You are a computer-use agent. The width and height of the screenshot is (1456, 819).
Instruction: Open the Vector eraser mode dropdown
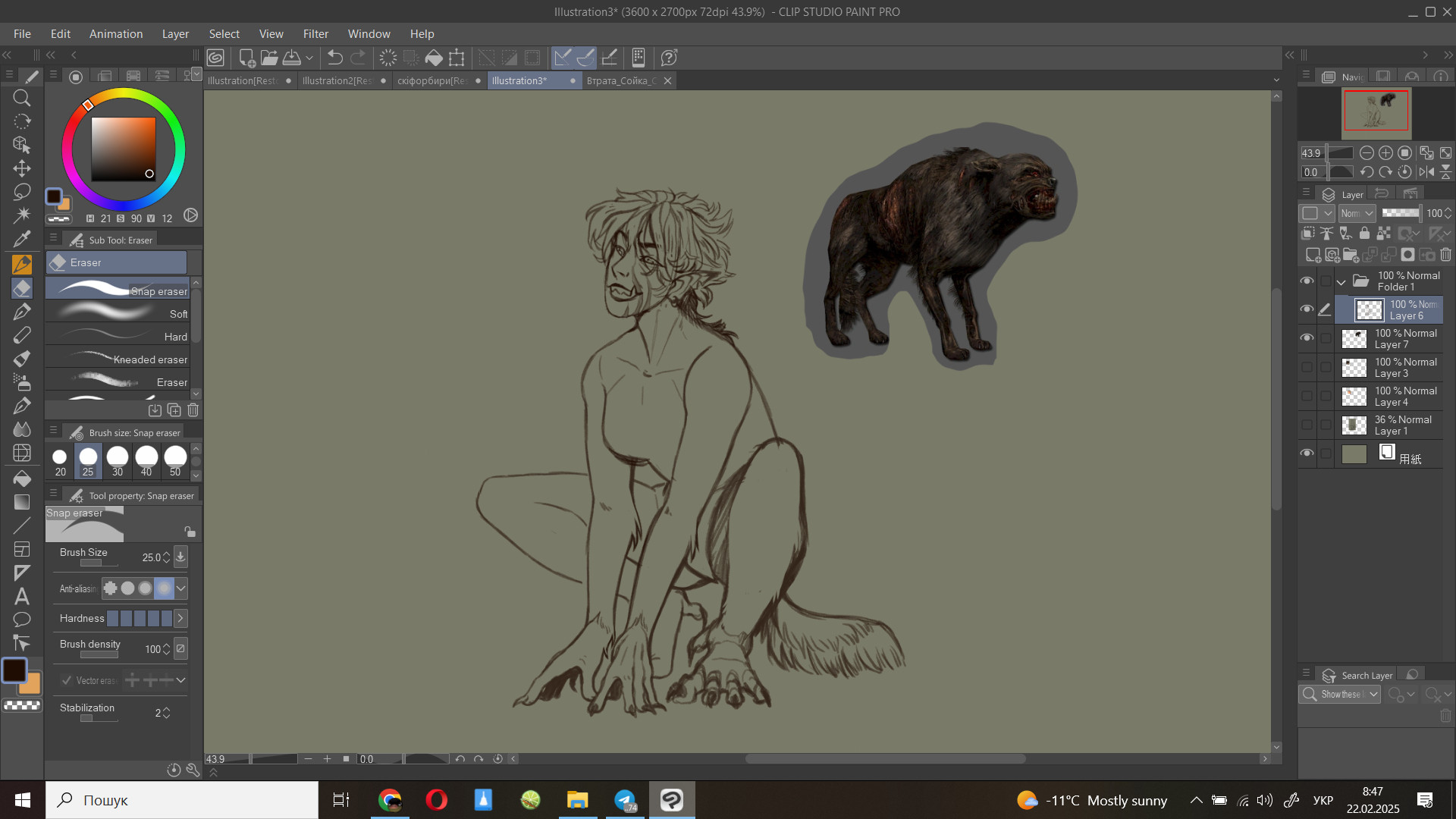[180, 680]
